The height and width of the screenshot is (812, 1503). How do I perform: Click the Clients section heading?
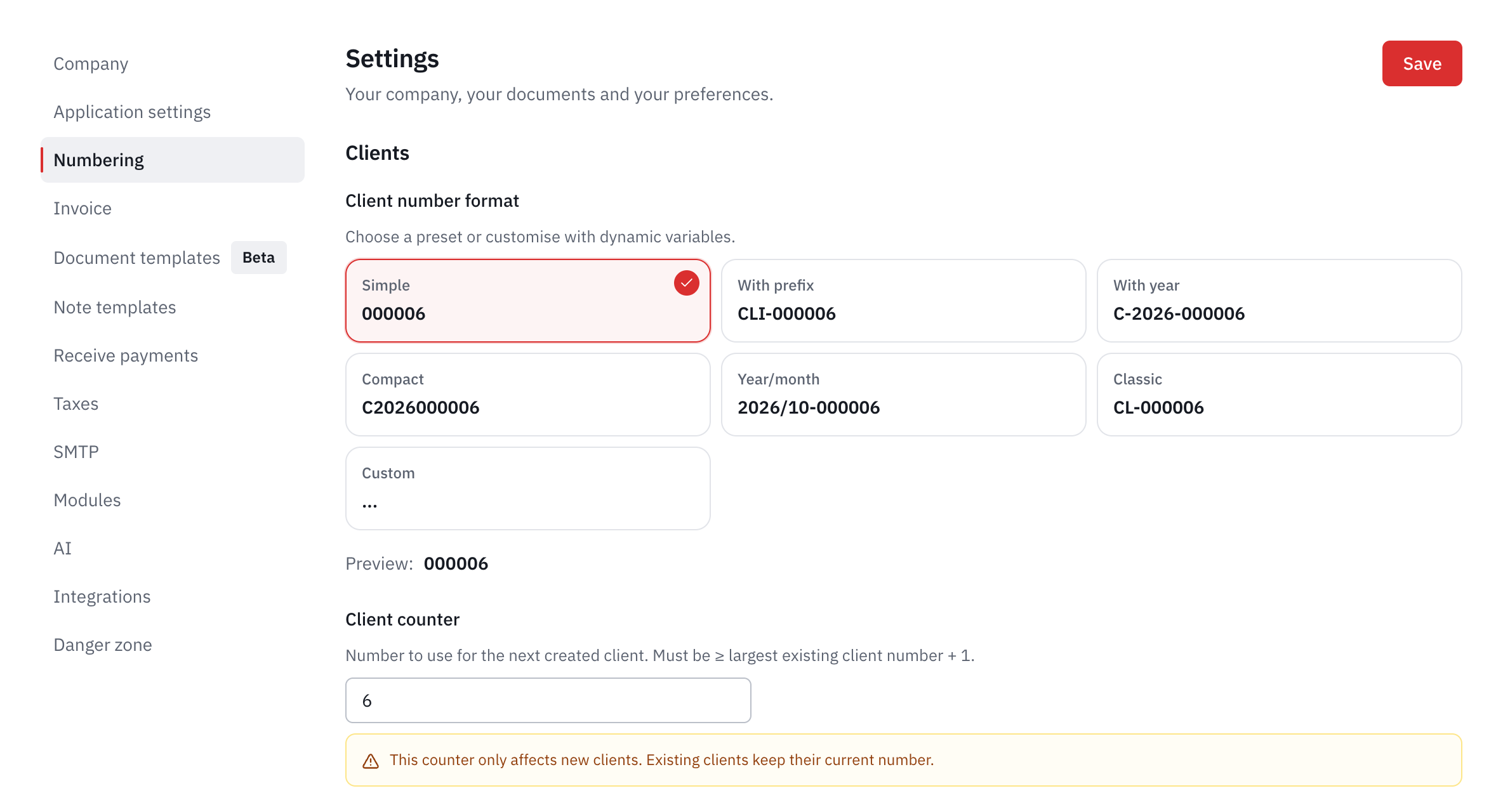coord(377,153)
